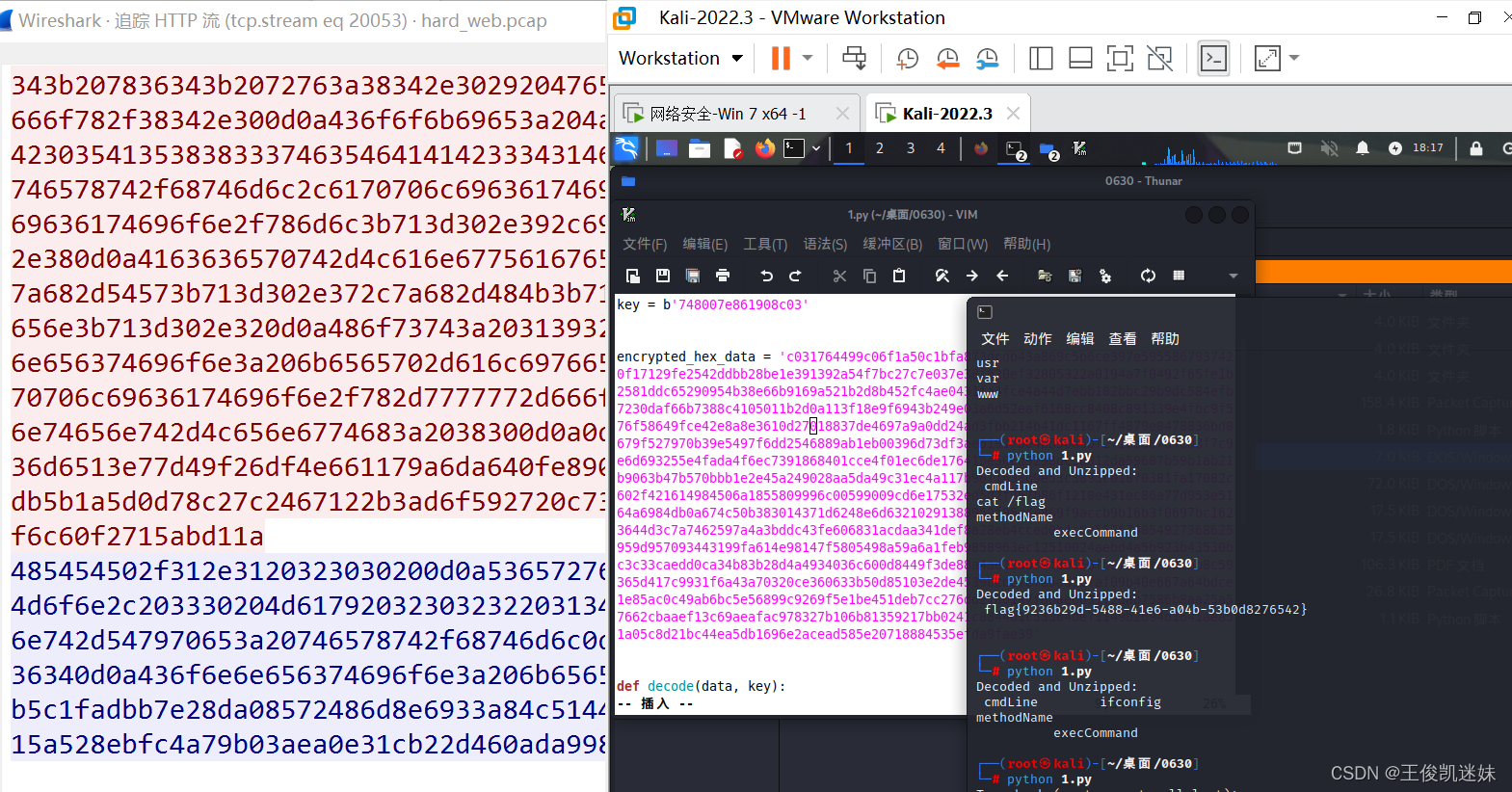Redo the edit in VIM toolbar
The width and height of the screenshot is (1512, 792).
pyautogui.click(x=796, y=277)
